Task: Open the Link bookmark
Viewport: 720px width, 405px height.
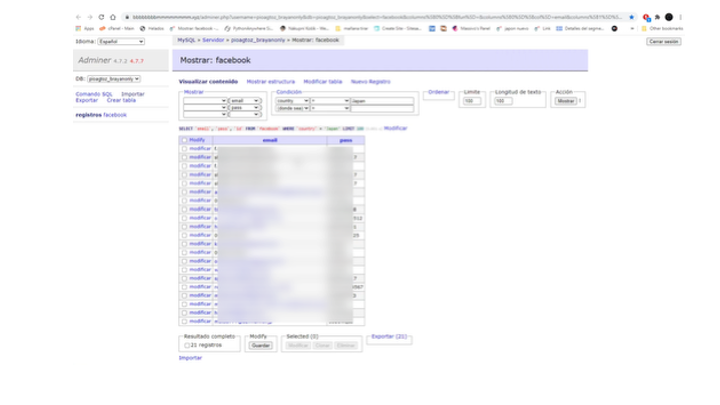Action: pos(543,28)
